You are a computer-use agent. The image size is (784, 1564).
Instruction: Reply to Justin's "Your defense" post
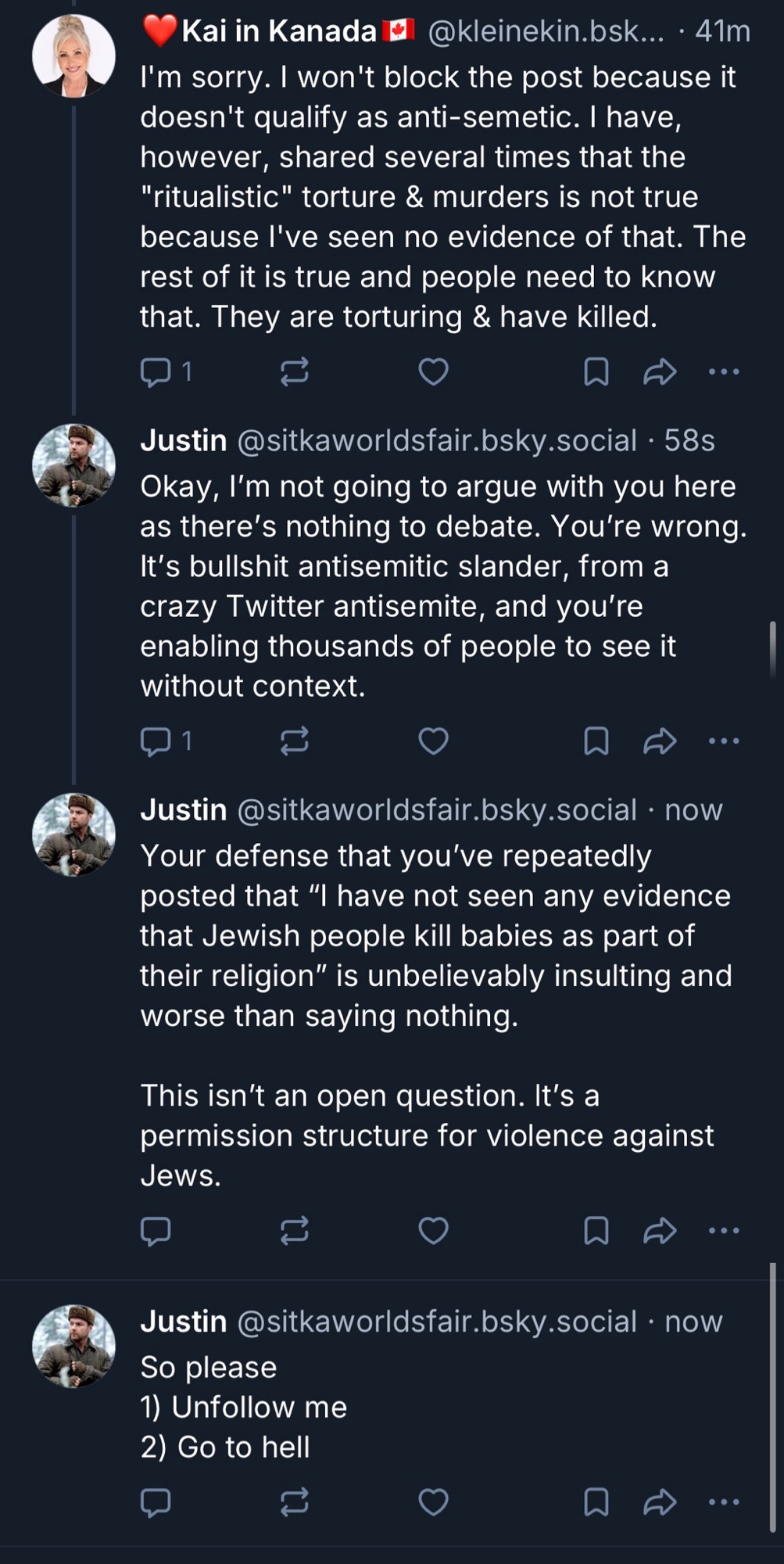[156, 1231]
